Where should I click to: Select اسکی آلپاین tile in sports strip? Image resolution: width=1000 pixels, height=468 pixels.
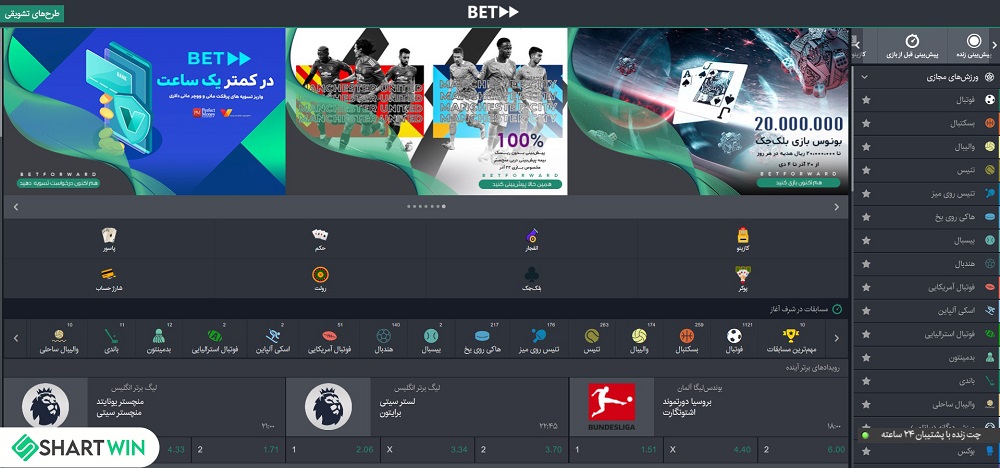coord(272,339)
